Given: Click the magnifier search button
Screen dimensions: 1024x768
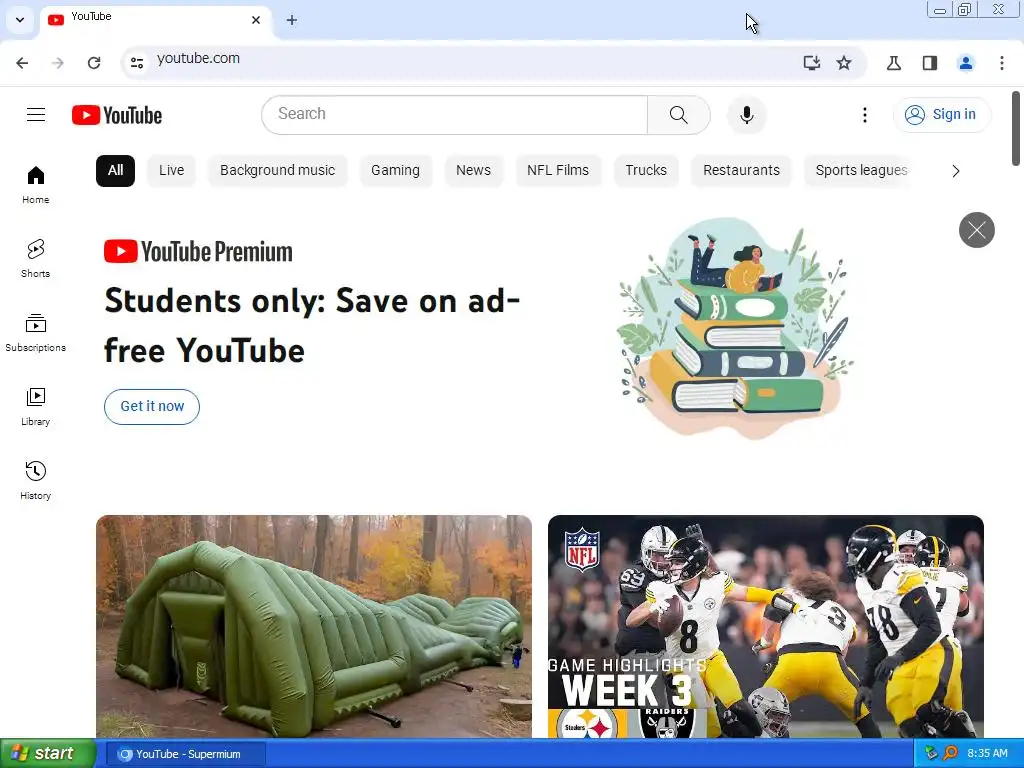Looking at the screenshot, I should 679,115.
